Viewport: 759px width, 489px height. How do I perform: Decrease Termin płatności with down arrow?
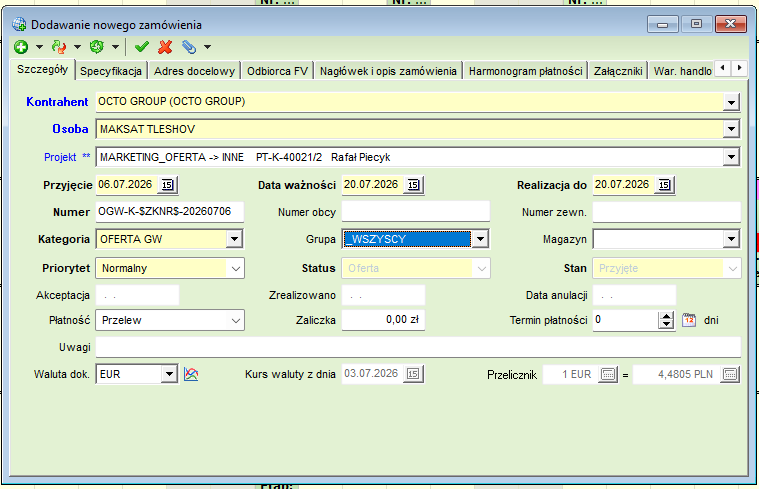point(667,324)
